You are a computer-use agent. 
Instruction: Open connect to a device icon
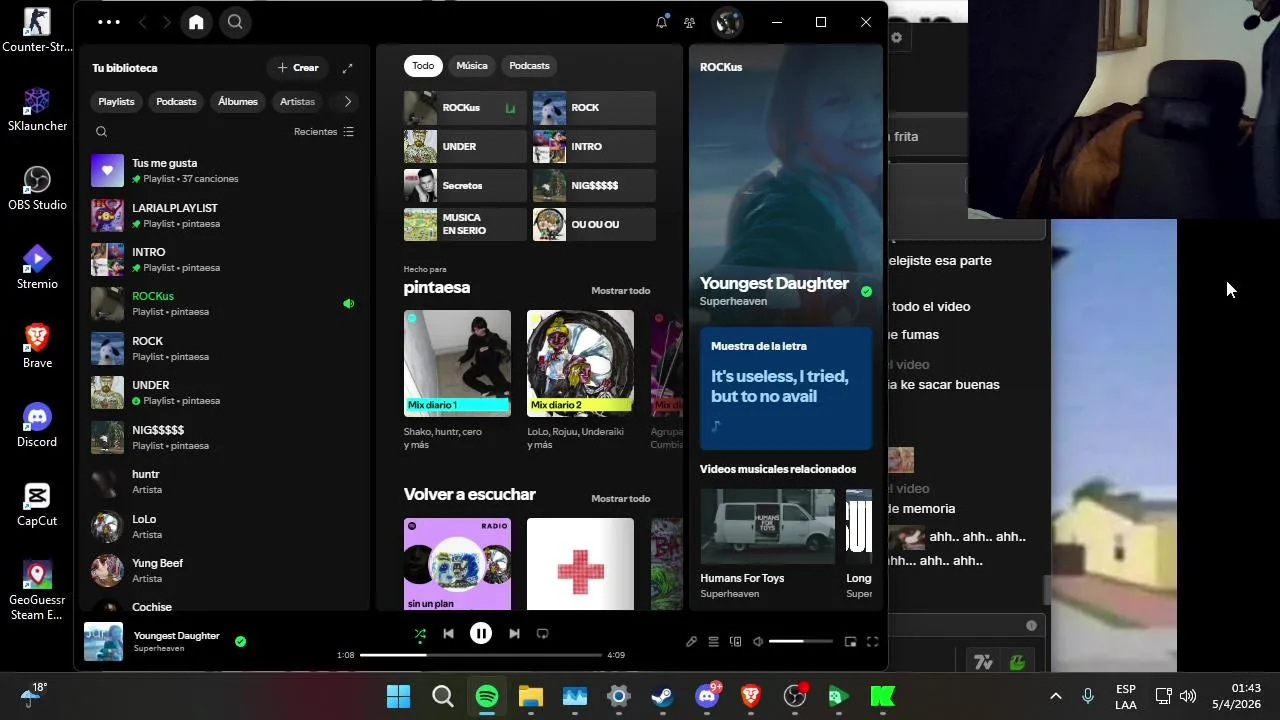tap(736, 642)
